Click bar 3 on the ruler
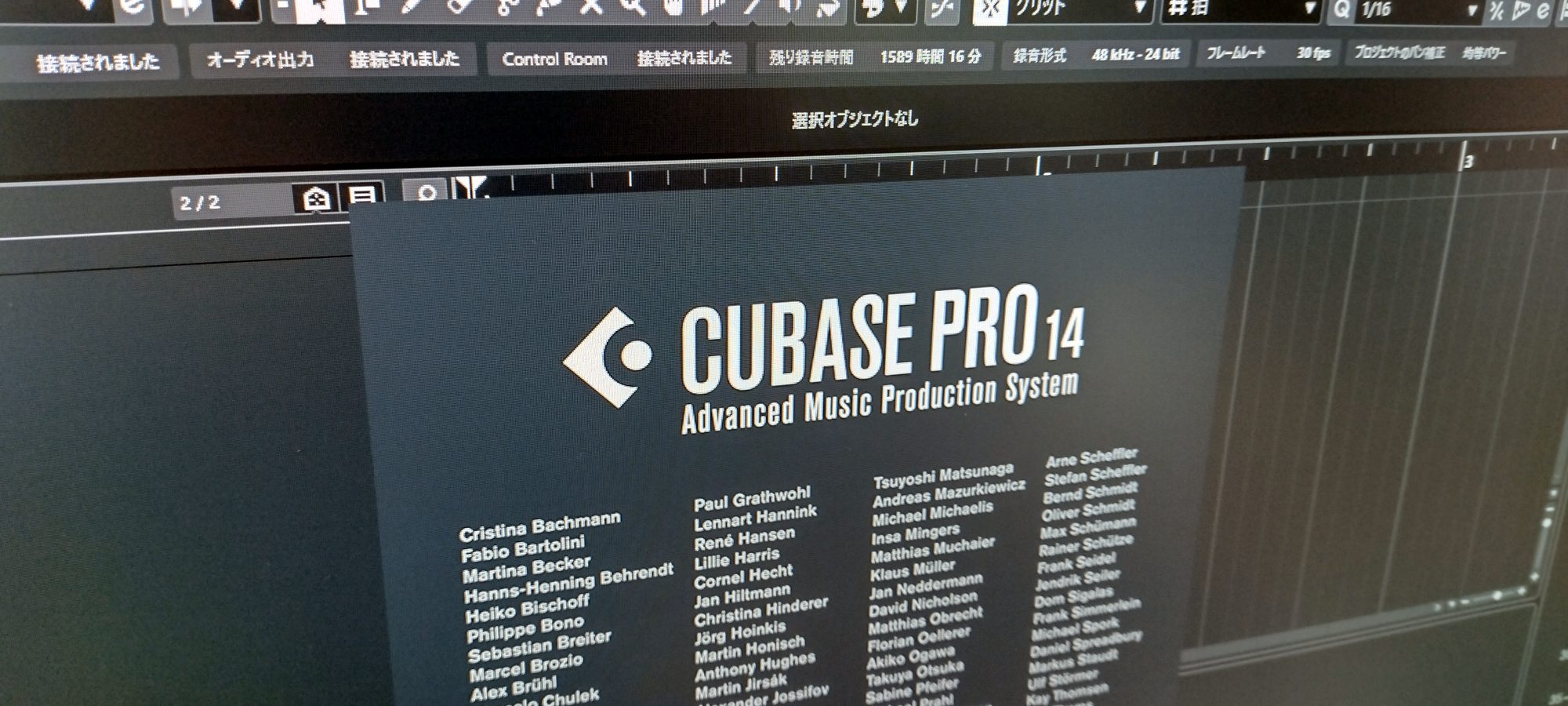This screenshot has height=706, width=1568. (1467, 161)
